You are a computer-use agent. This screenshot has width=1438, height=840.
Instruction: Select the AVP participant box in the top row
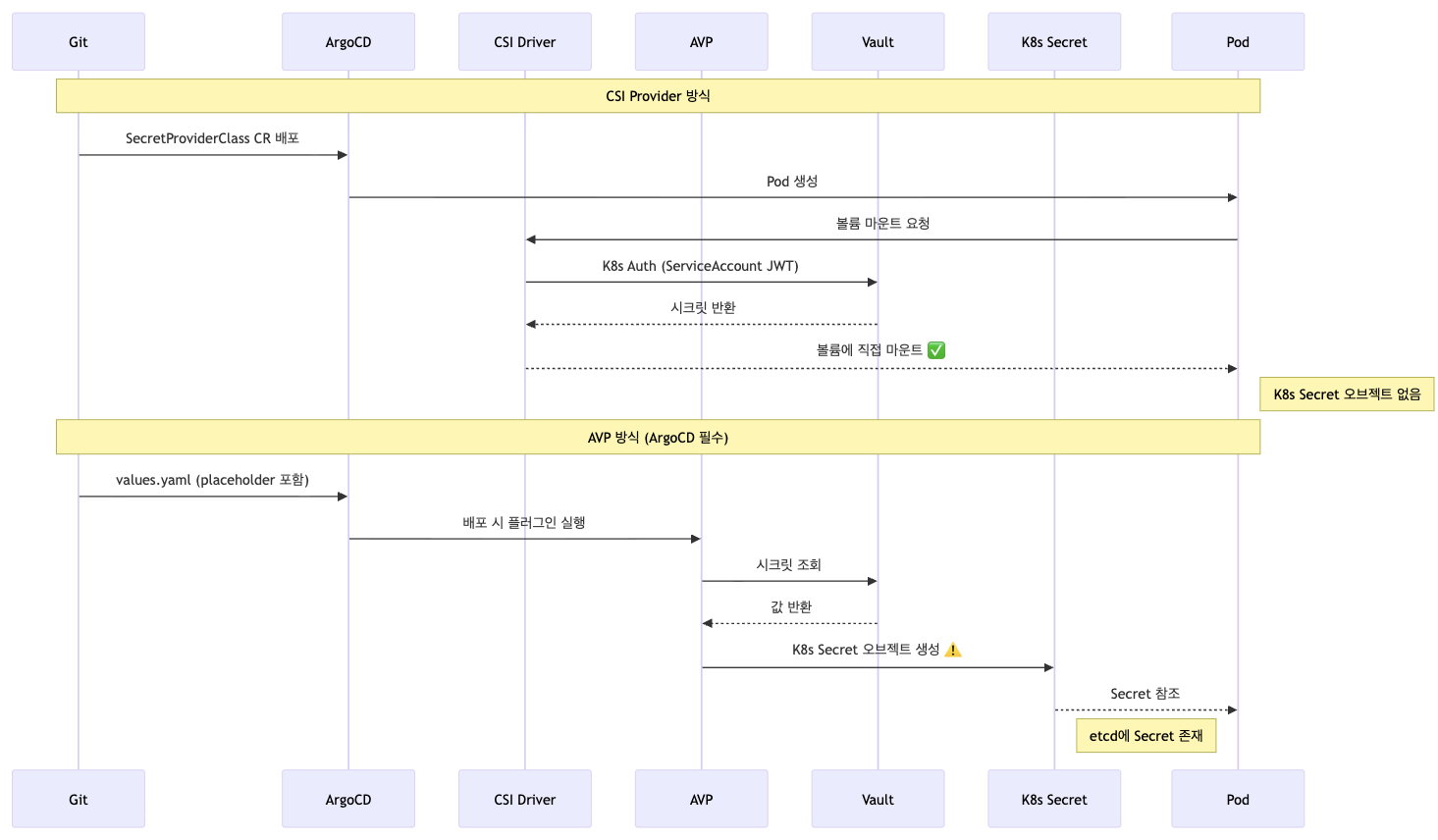702,42
